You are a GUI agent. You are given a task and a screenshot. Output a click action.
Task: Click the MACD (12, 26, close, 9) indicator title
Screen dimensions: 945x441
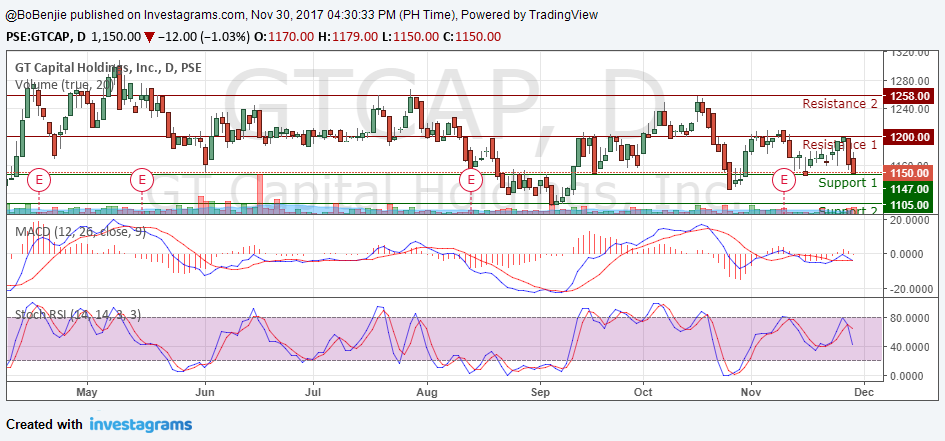(x=78, y=231)
